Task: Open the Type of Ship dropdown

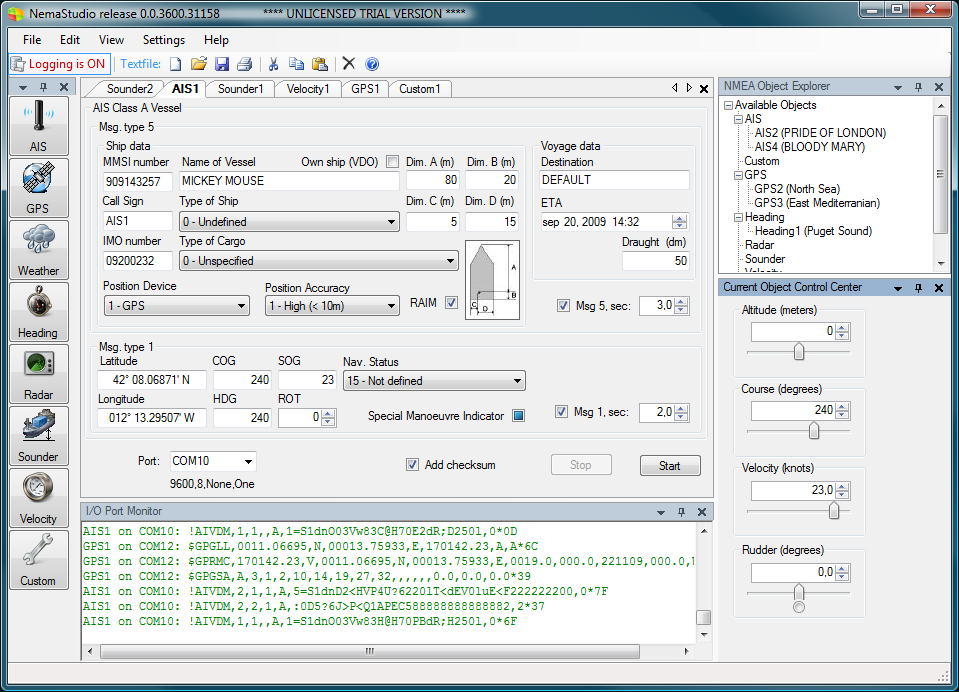Action: pyautogui.click(x=289, y=222)
